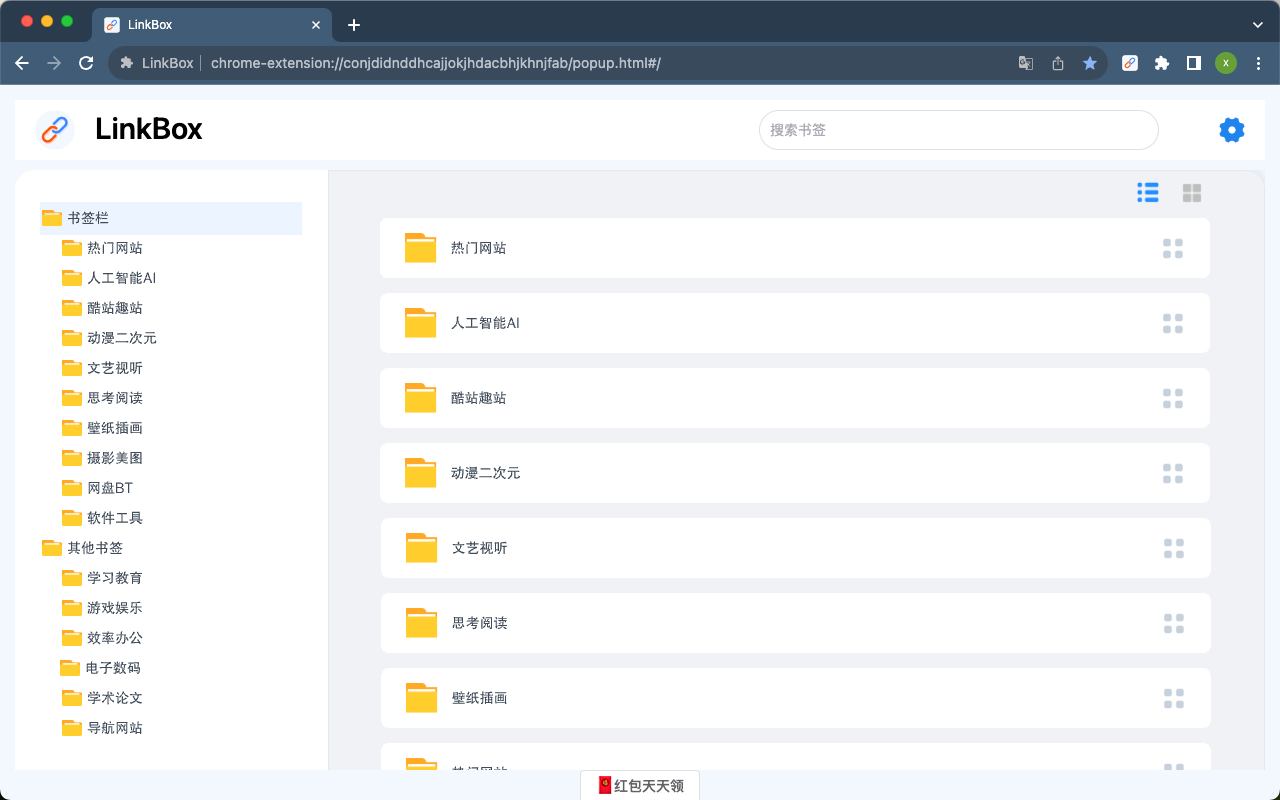Screen dimensions: 1280x800
Task: Open the 壁纸插画 card title
Action: point(479,698)
